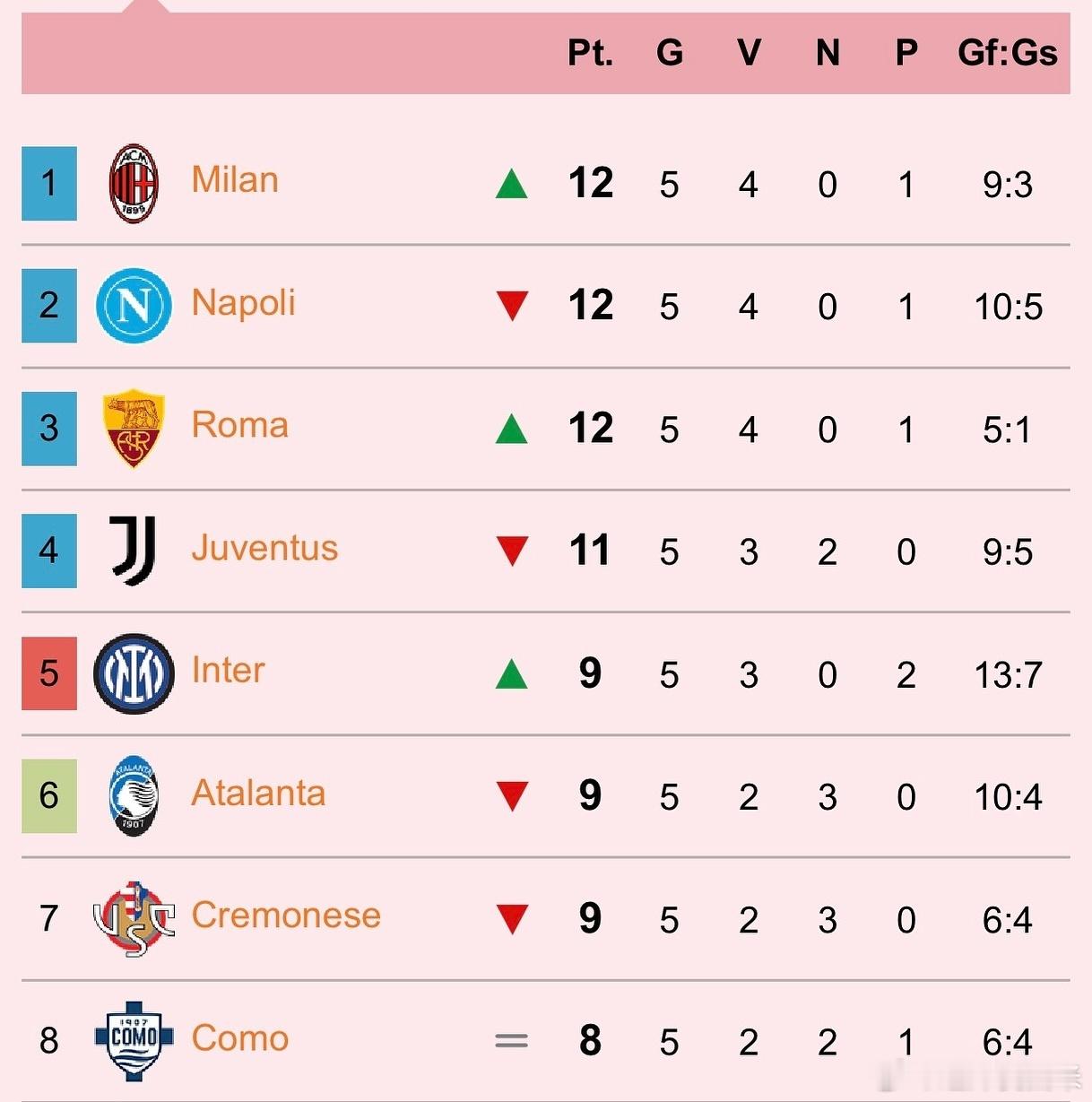Click the Juventus logo
The width and height of the screenshot is (1092, 1102).
coord(134,551)
